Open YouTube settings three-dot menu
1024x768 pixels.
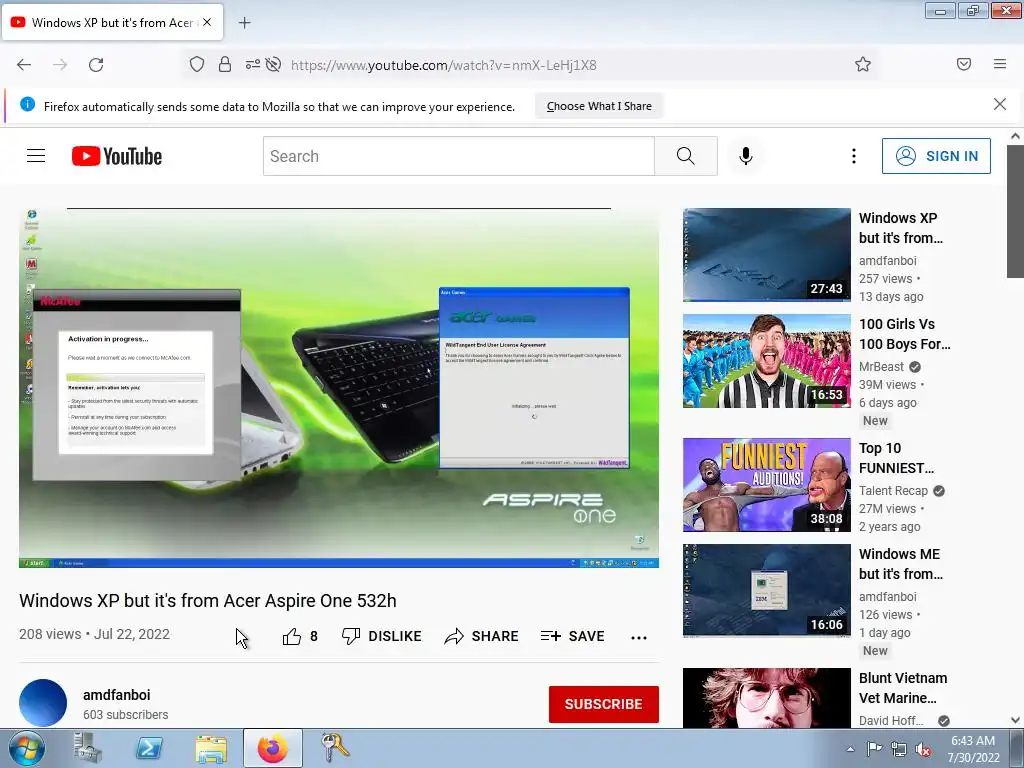854,156
